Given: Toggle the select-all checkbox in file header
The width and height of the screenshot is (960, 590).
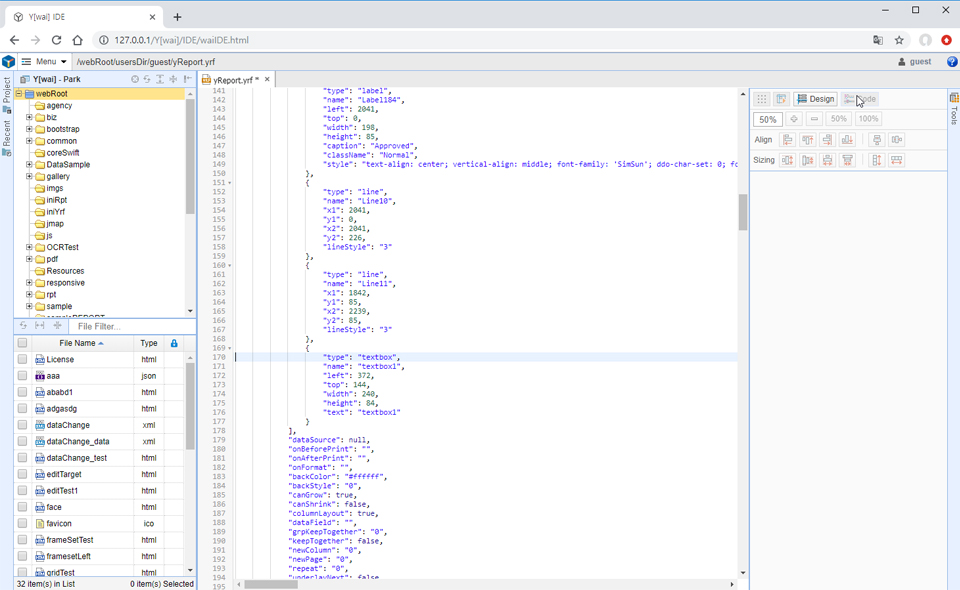Looking at the screenshot, I should 22,343.
